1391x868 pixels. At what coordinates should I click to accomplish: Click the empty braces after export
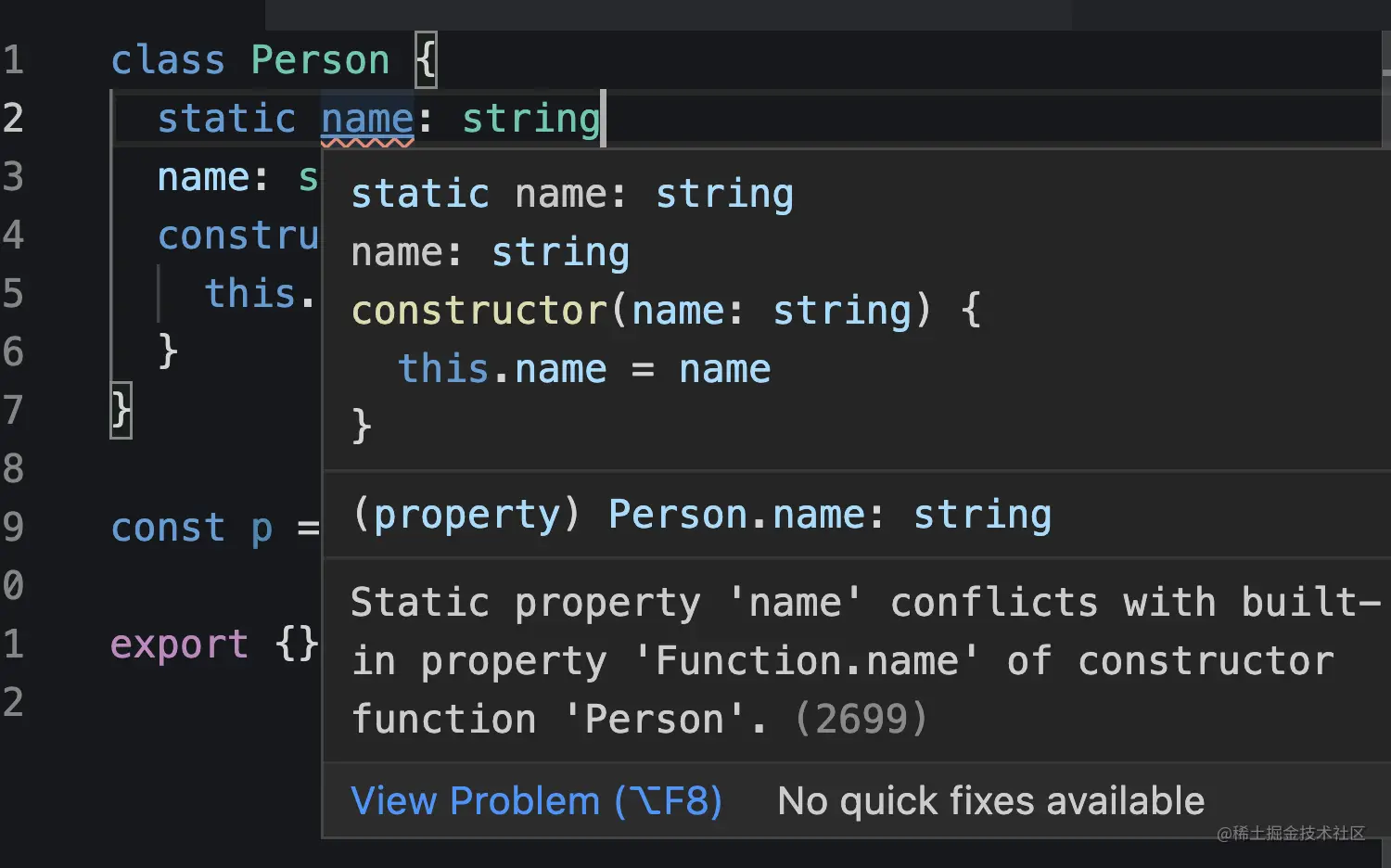297,645
